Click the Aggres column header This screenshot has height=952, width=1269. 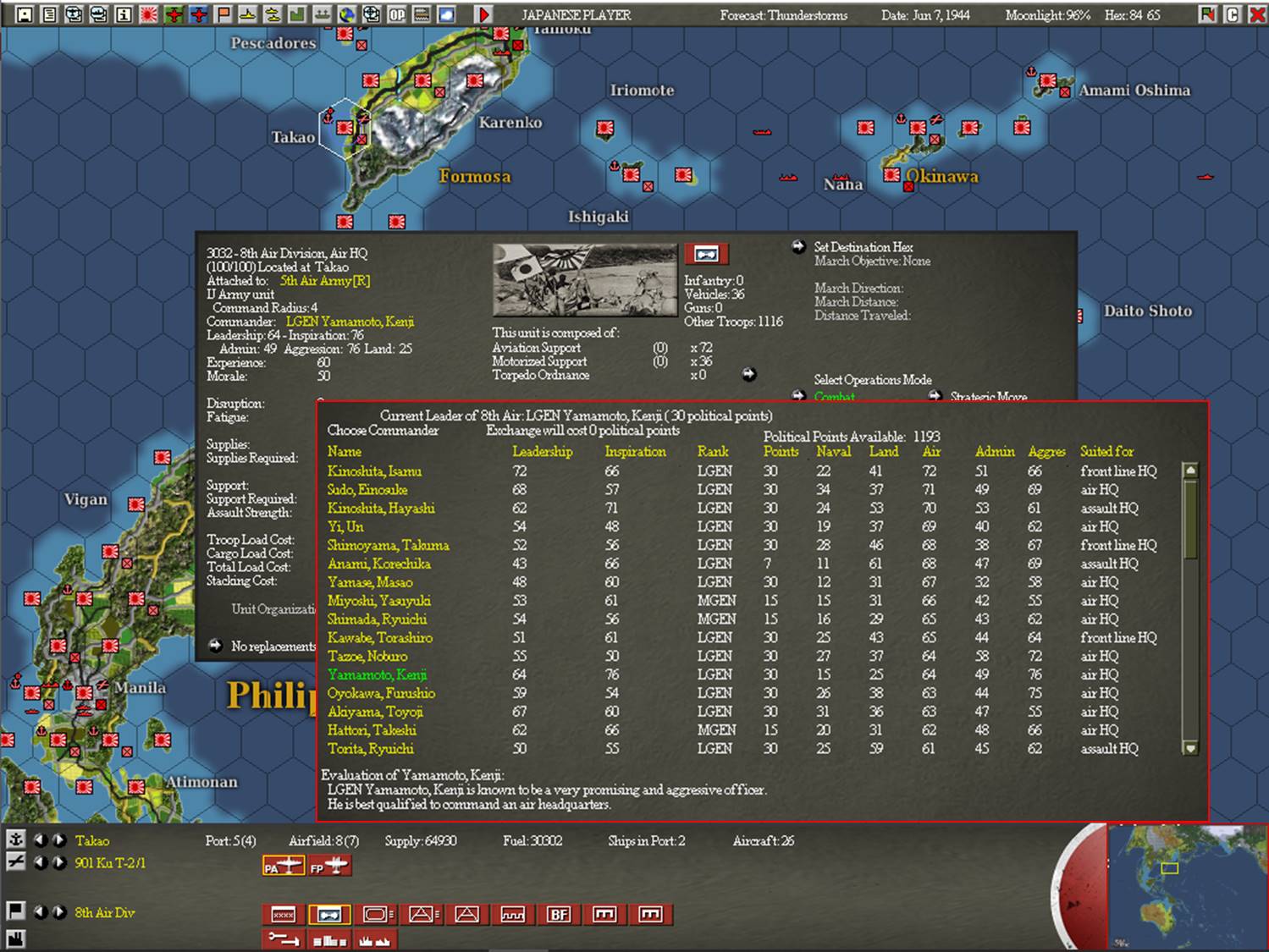1047,452
